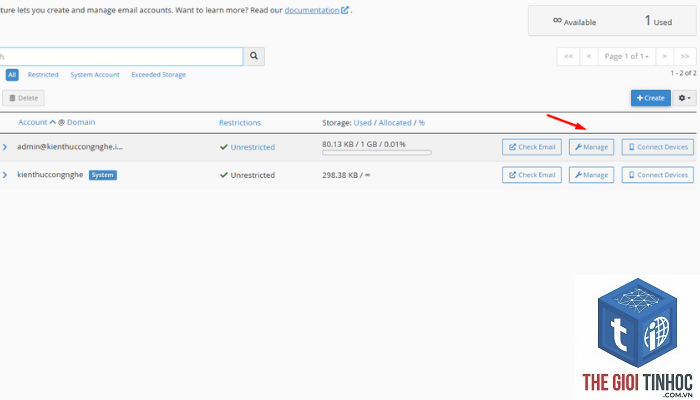Go to next page button
The image size is (700, 400).
(664, 56)
